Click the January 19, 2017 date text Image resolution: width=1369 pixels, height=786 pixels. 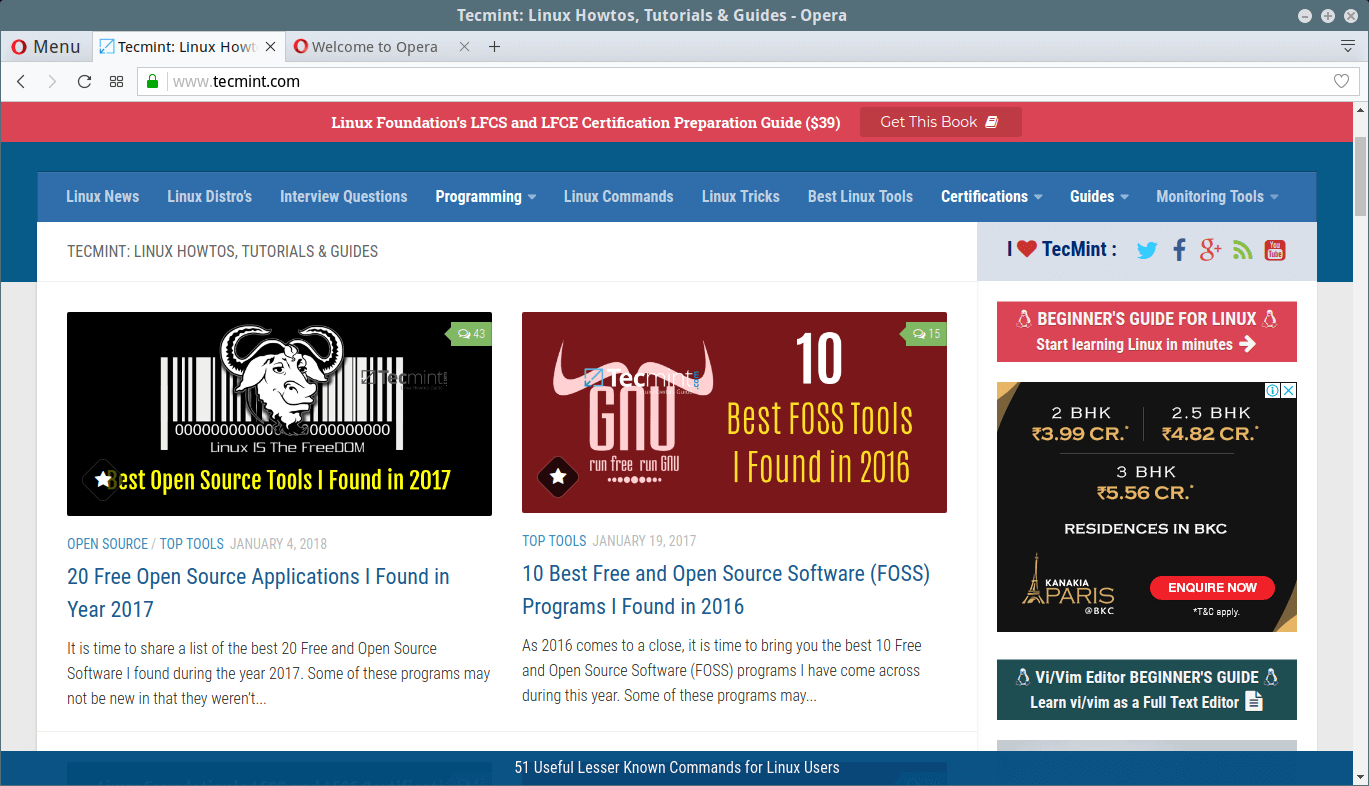644,541
